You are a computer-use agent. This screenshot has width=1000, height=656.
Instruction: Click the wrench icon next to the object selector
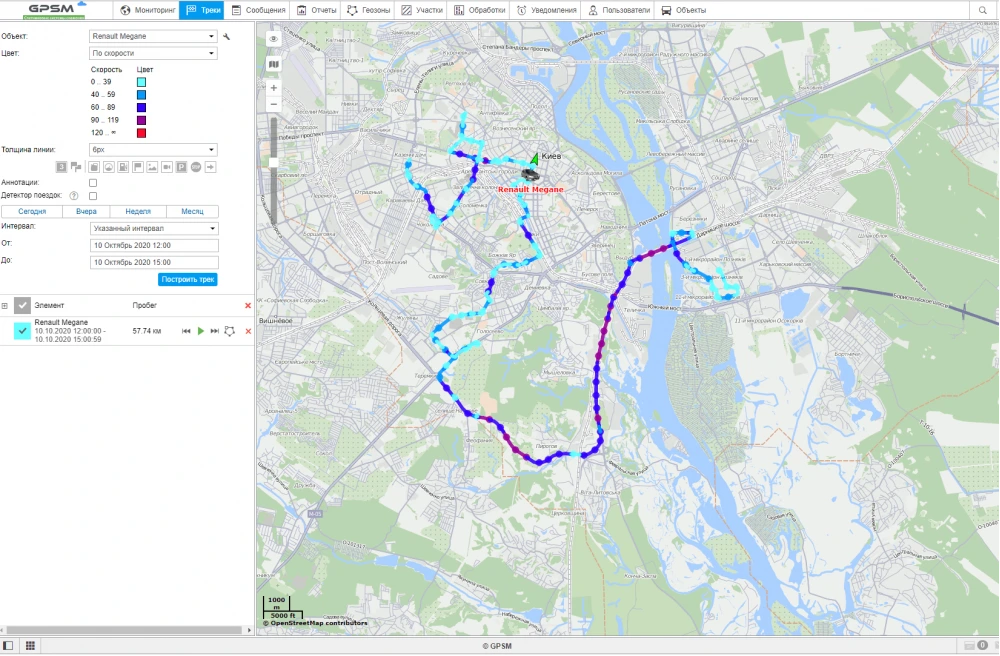(227, 37)
